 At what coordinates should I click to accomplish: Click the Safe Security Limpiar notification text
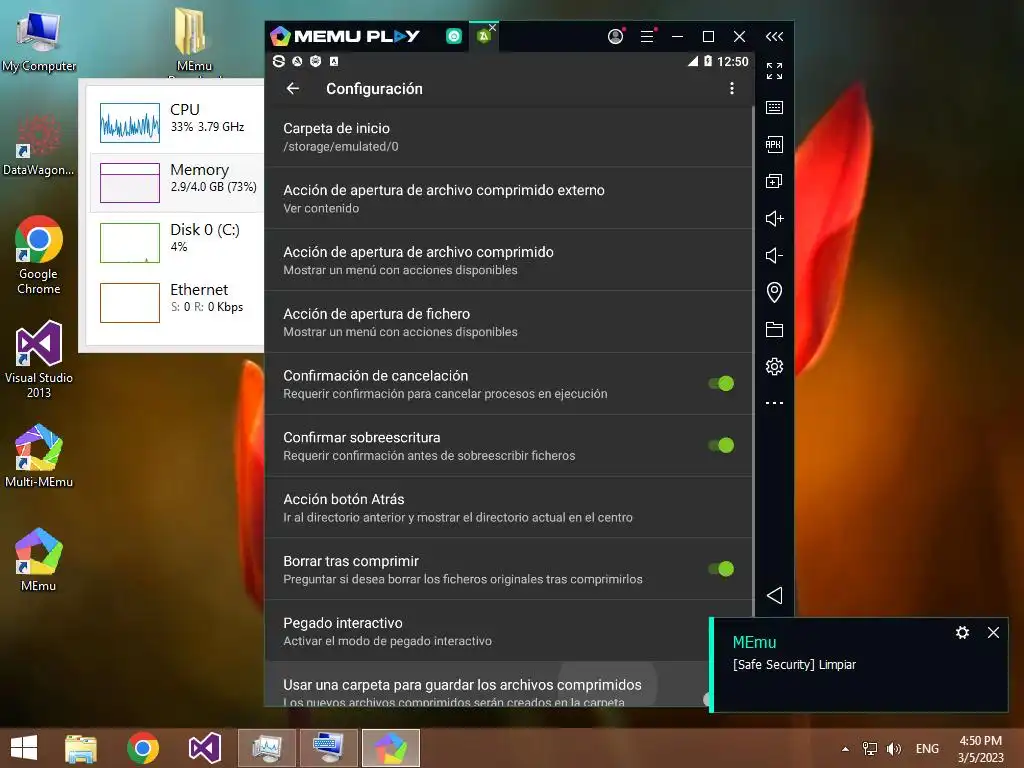click(794, 664)
